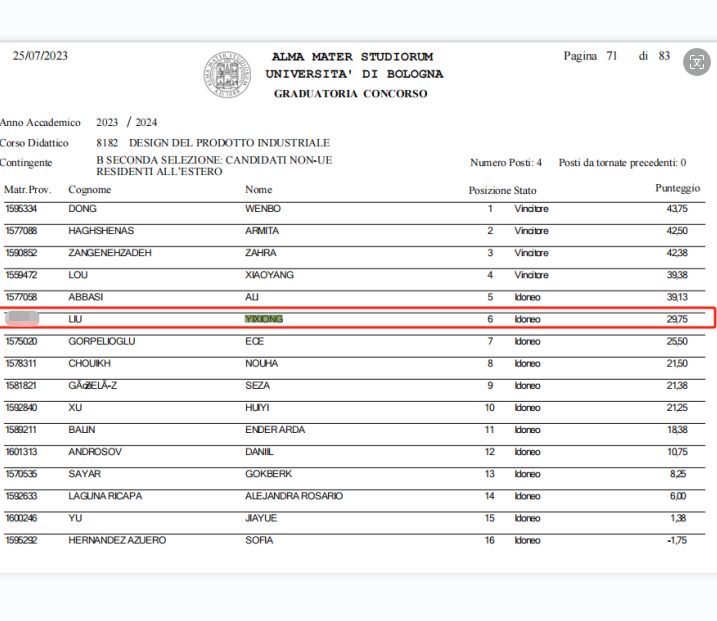Click the DESIGN DEL PRODOTTO INDUSTRIALE course name

click(x=229, y=143)
